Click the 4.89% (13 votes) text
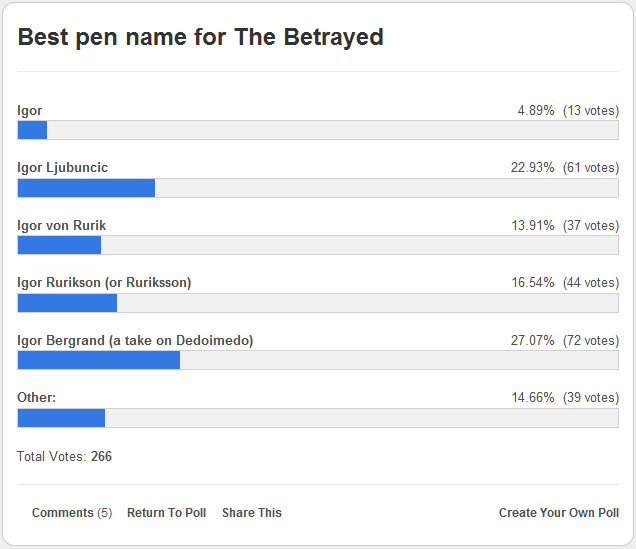The height and width of the screenshot is (549, 636). coord(568,110)
